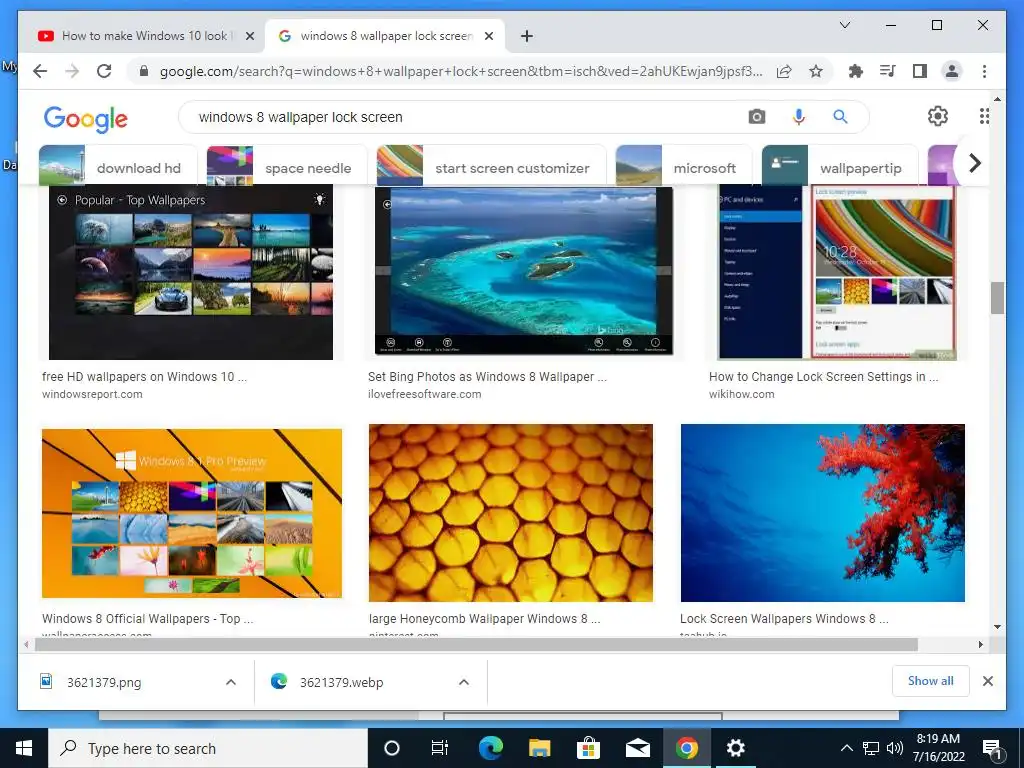Open the Popular Top Wallpapers thumbnail

click(x=191, y=272)
